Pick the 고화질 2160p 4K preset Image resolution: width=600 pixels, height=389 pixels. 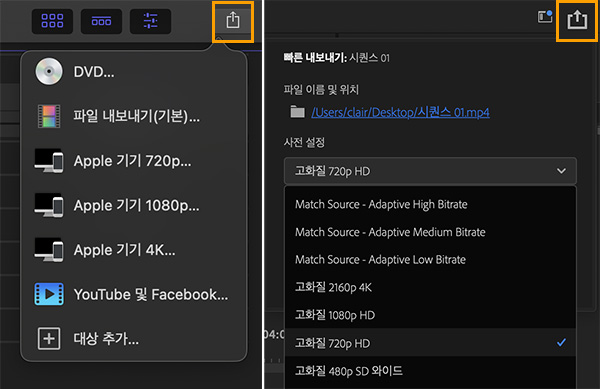click(430, 287)
